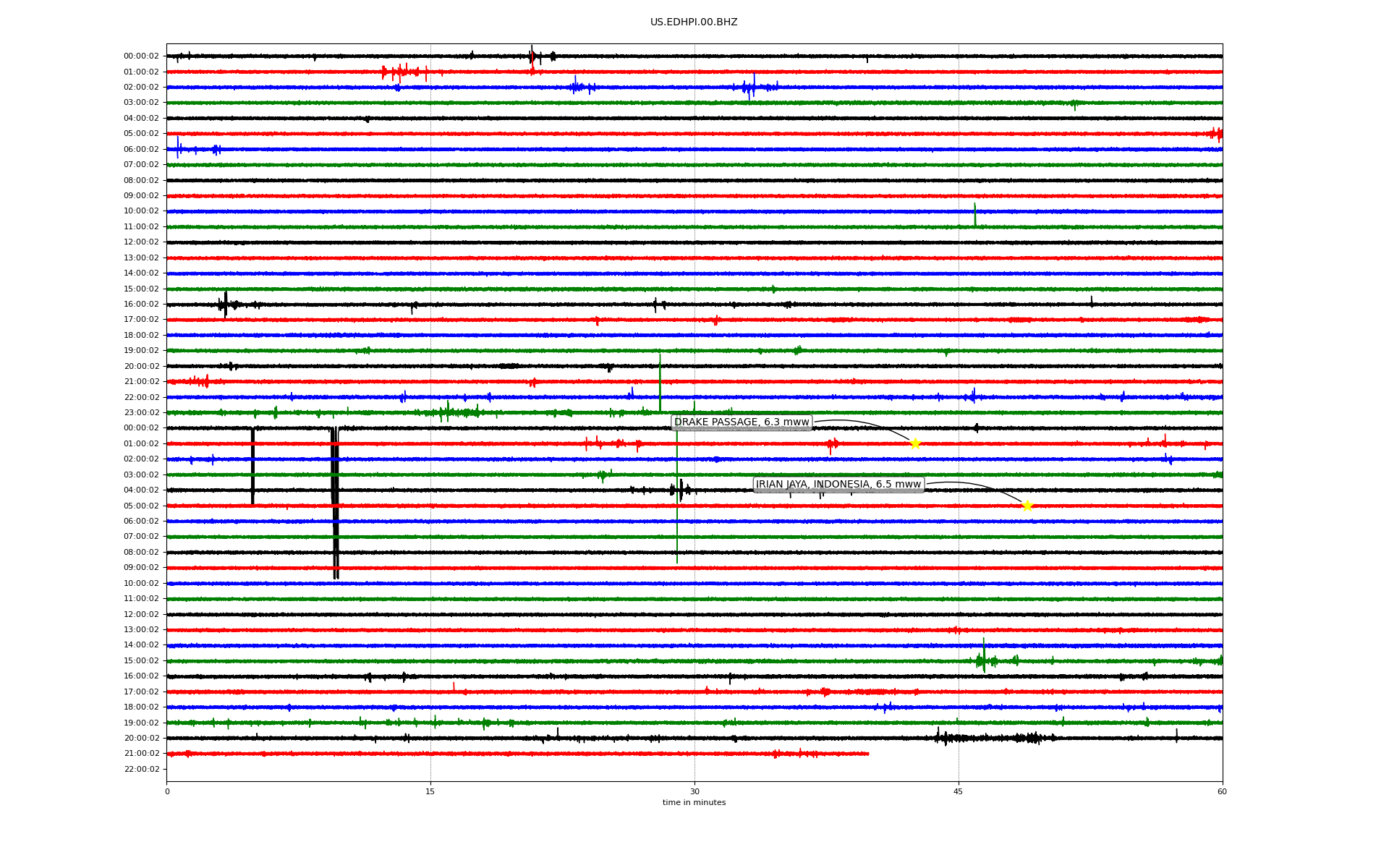Viewport: 1389px width, 868px height.
Task: Click the 60 tick on the x-axis
Action: click(1222, 791)
